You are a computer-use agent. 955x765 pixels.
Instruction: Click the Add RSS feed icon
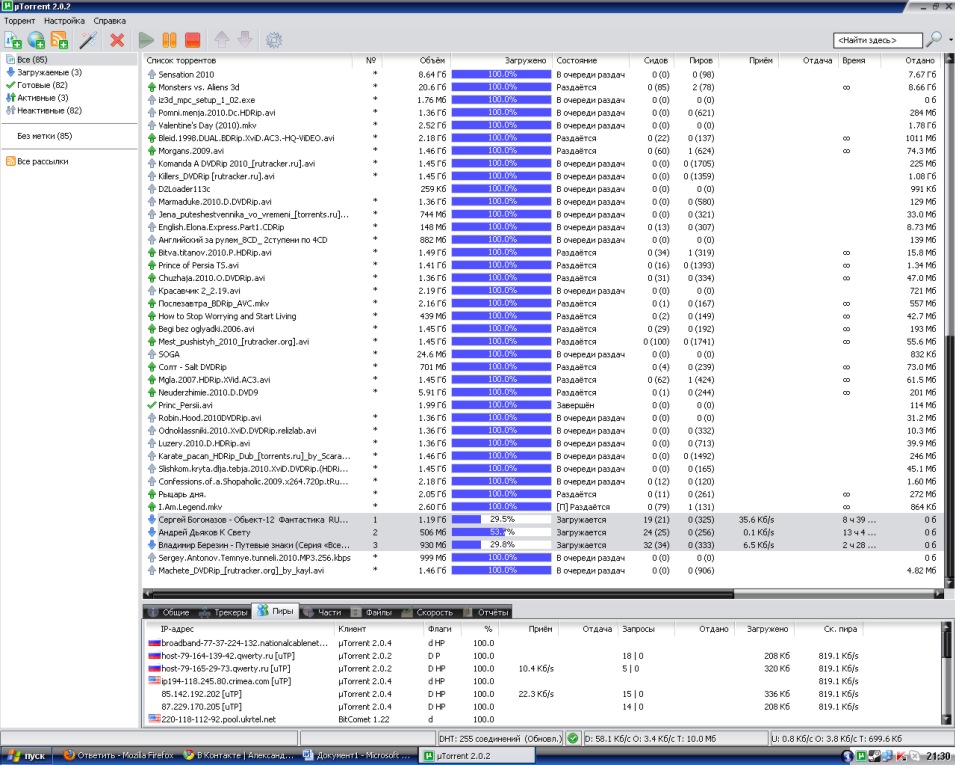pyautogui.click(x=60, y=40)
